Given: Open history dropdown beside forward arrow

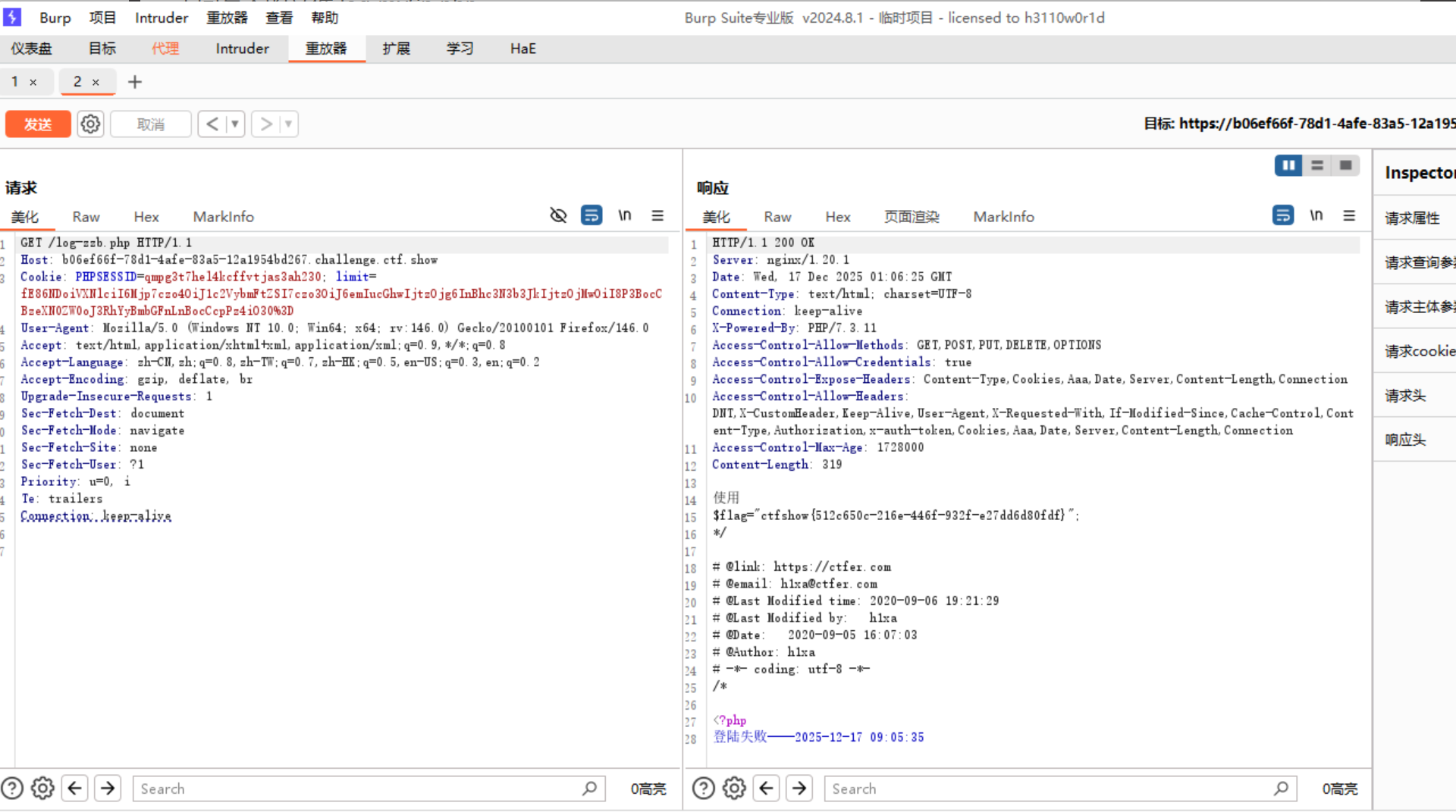Looking at the screenshot, I should [x=288, y=124].
